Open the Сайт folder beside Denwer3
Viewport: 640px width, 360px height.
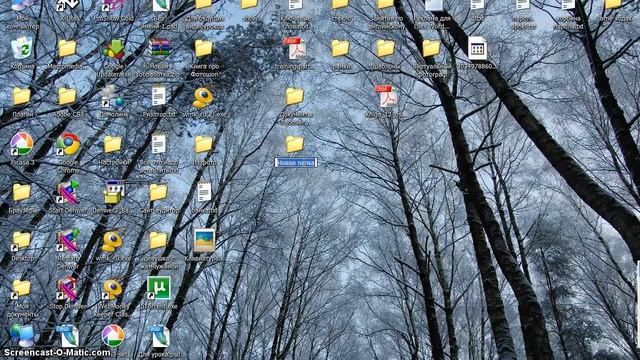[x=158, y=192]
